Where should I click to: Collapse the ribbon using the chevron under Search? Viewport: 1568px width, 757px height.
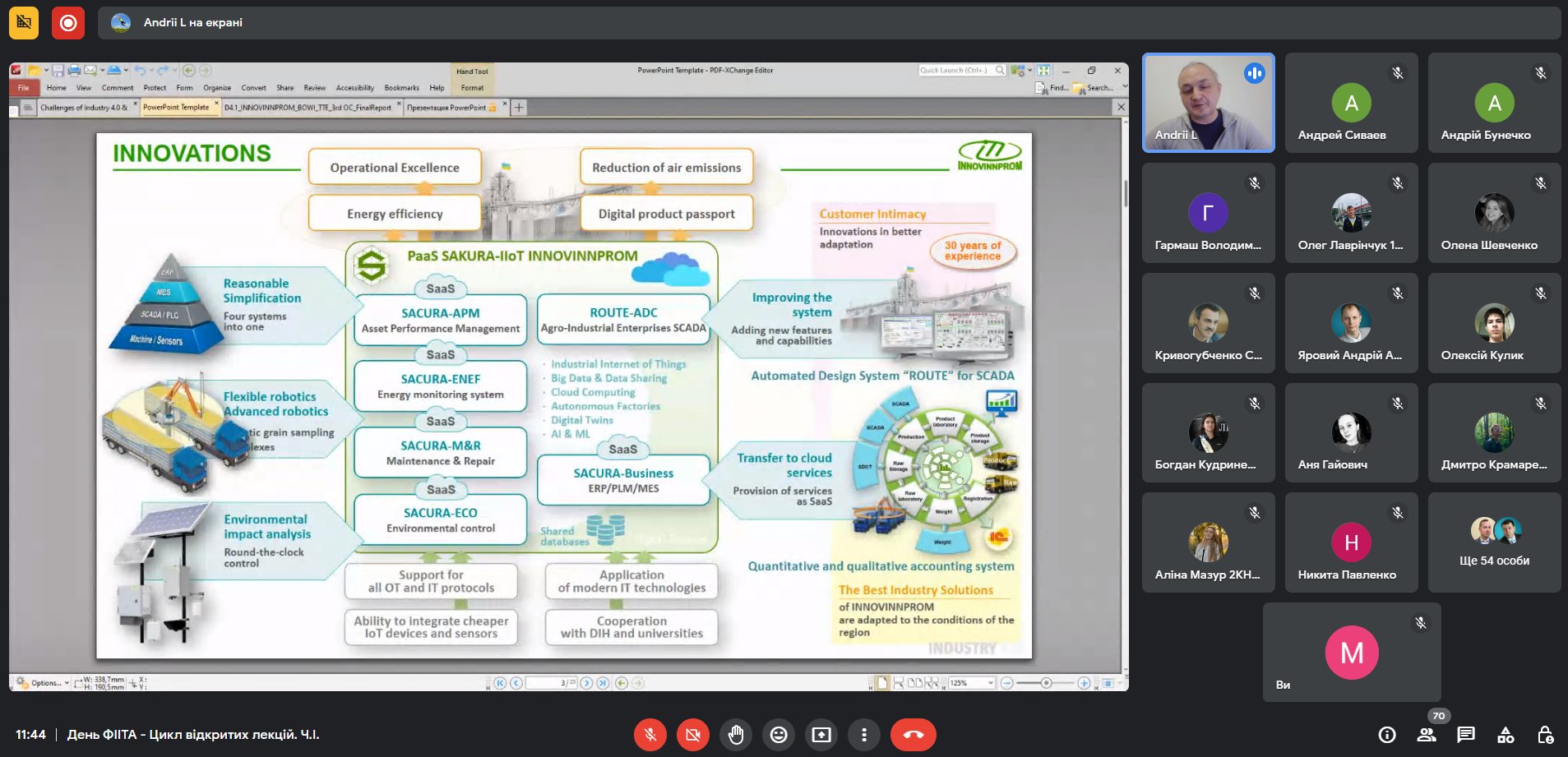[1124, 87]
